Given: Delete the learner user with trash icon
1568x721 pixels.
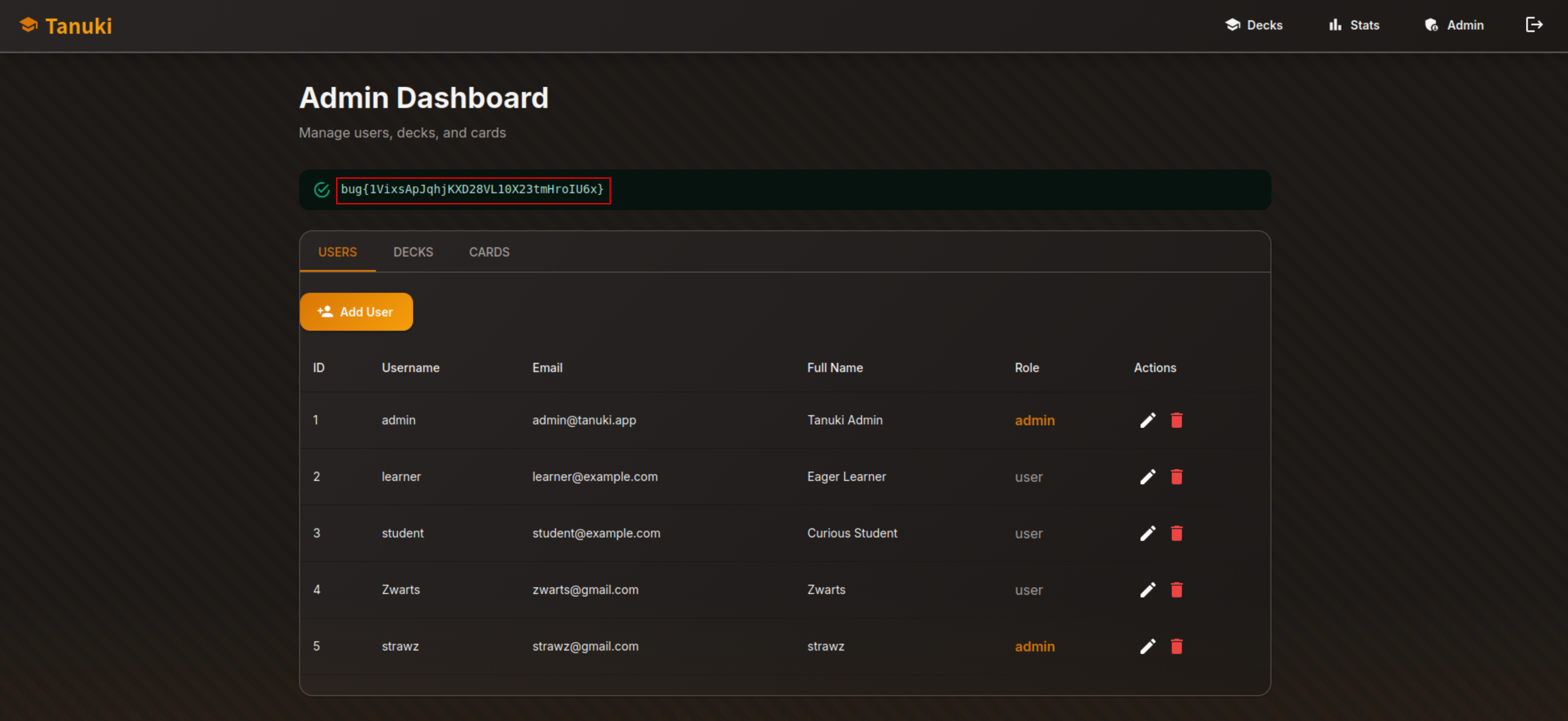Looking at the screenshot, I should coord(1176,476).
